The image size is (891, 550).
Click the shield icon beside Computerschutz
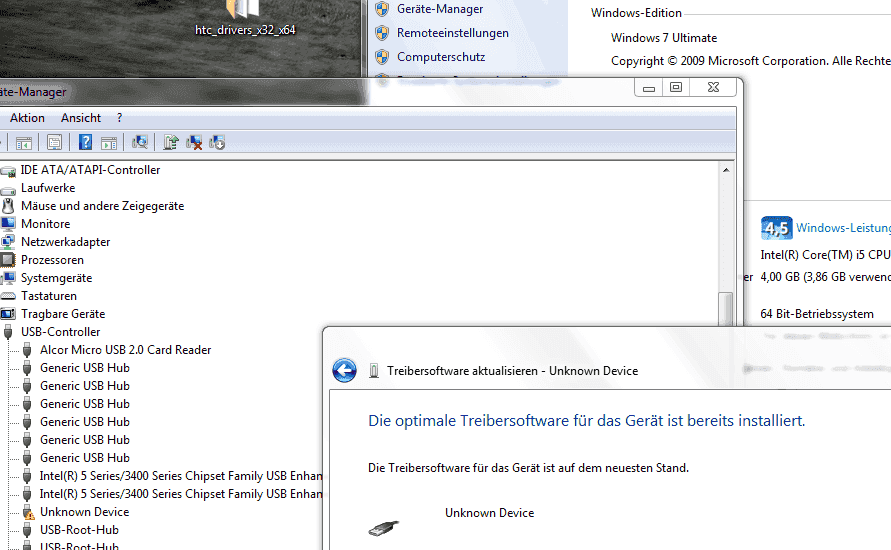[x=382, y=57]
